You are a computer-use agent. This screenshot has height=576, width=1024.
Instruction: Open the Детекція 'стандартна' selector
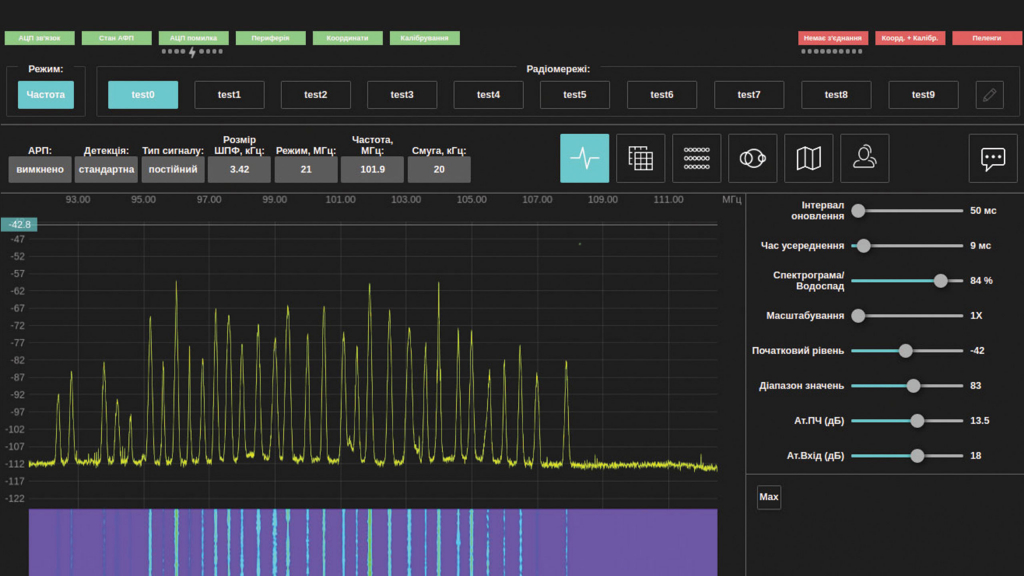pyautogui.click(x=106, y=169)
